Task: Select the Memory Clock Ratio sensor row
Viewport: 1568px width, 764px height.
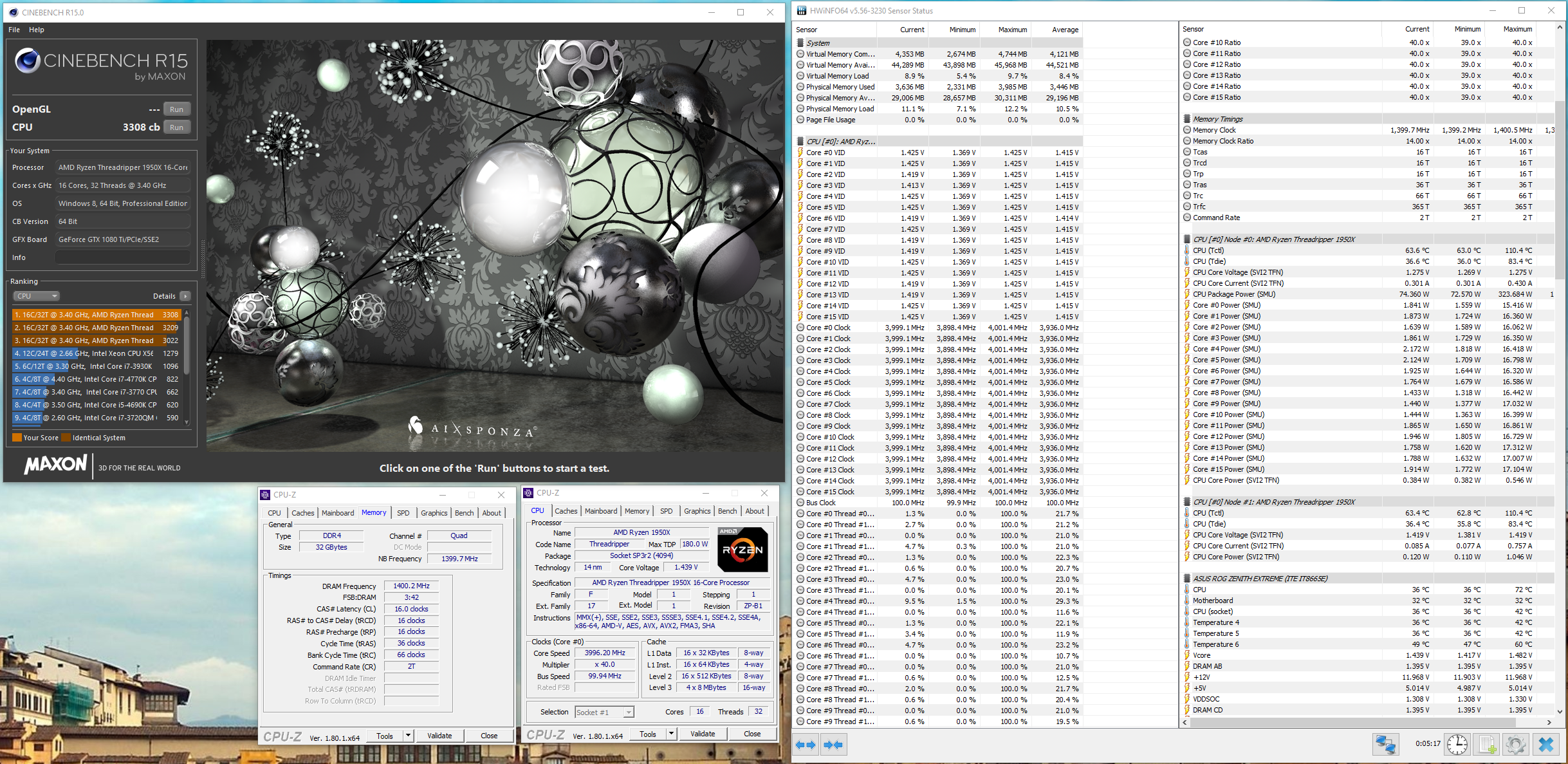Action: pyautogui.click(x=1367, y=141)
